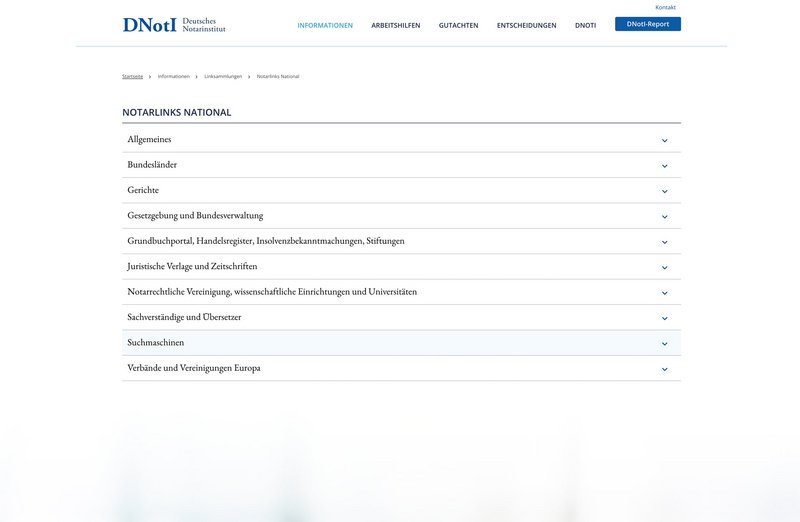Click the Suchmaschinen row title
The width and height of the screenshot is (800, 522).
pos(156,342)
